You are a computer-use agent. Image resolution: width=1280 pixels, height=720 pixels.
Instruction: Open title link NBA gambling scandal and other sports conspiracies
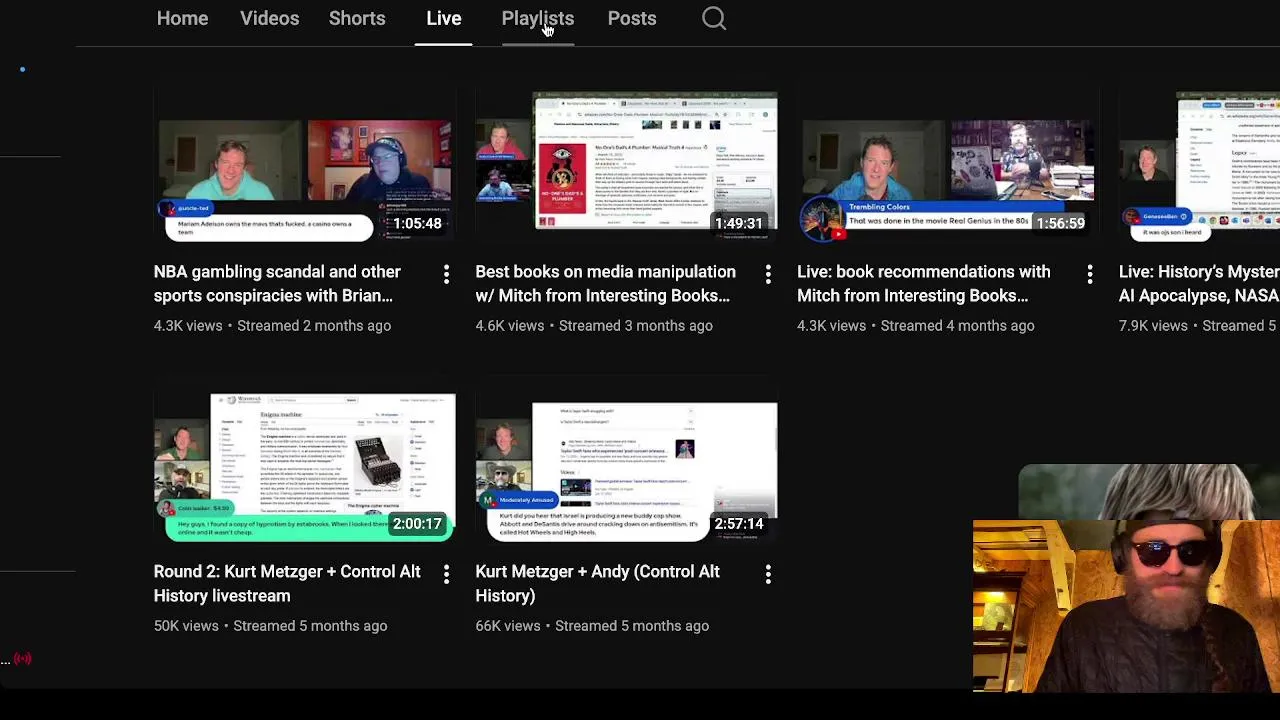pyautogui.click(x=277, y=284)
